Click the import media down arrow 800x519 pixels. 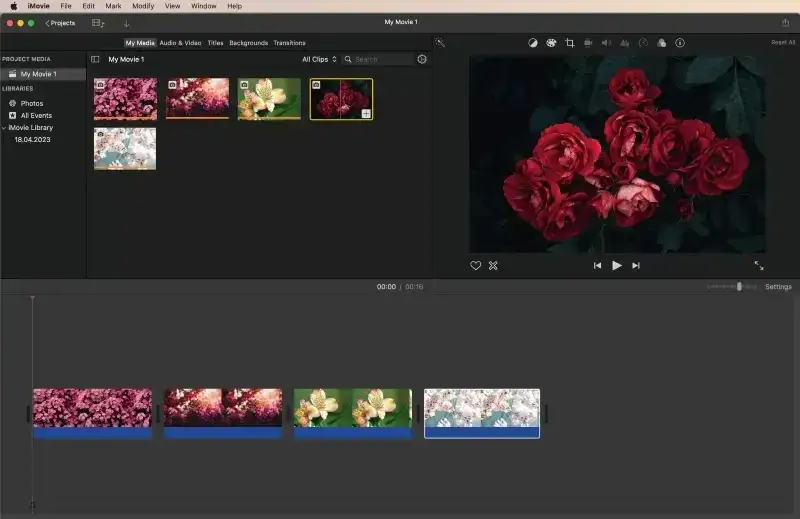tap(127, 23)
